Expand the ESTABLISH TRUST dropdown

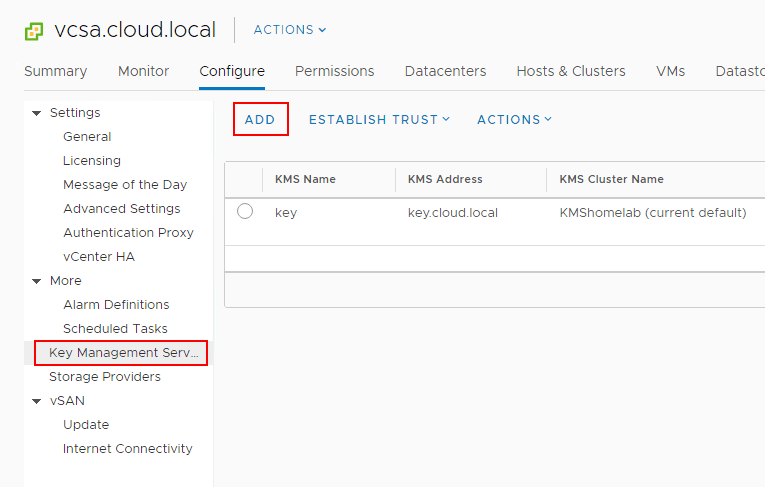click(379, 119)
